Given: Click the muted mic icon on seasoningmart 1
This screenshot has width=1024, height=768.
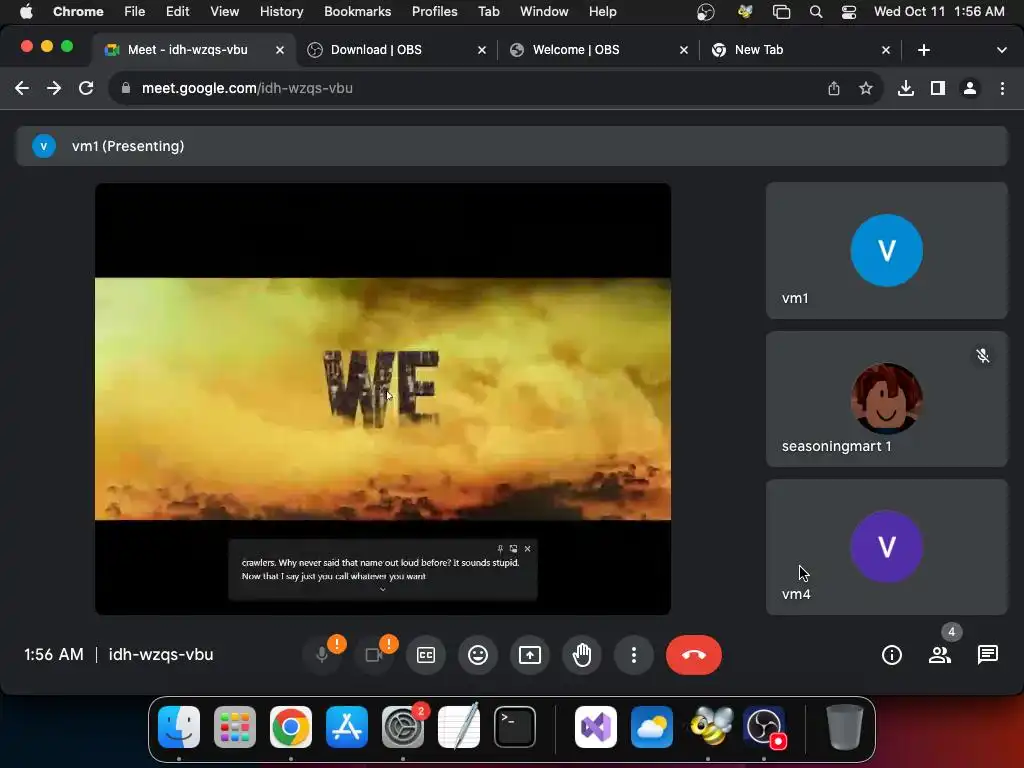Looking at the screenshot, I should tap(982, 355).
